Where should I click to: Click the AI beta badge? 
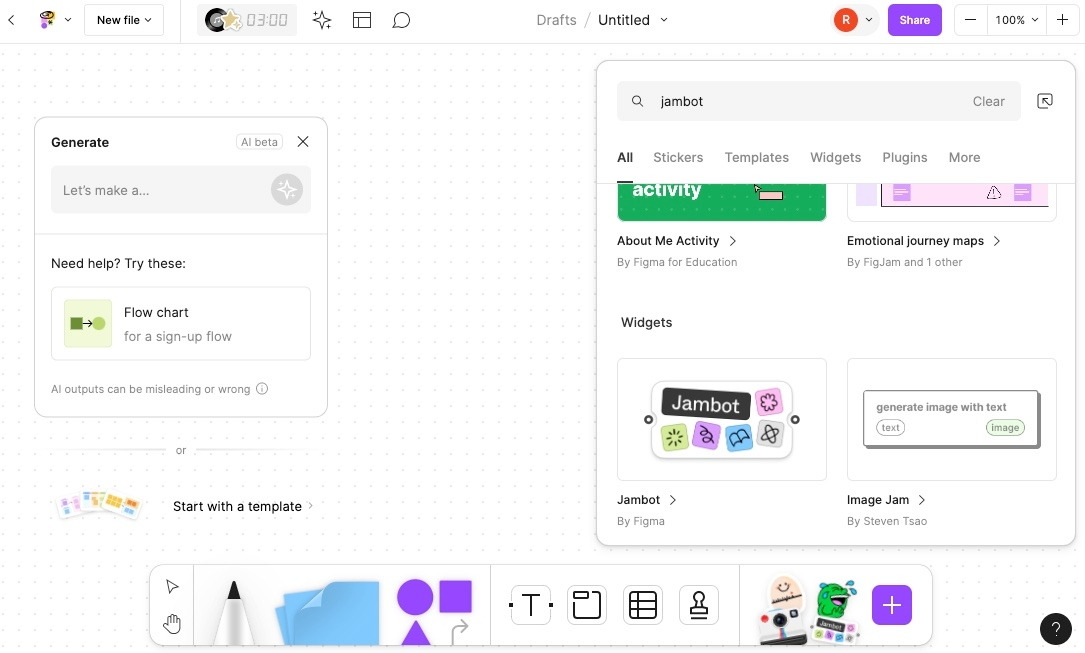coord(259,142)
